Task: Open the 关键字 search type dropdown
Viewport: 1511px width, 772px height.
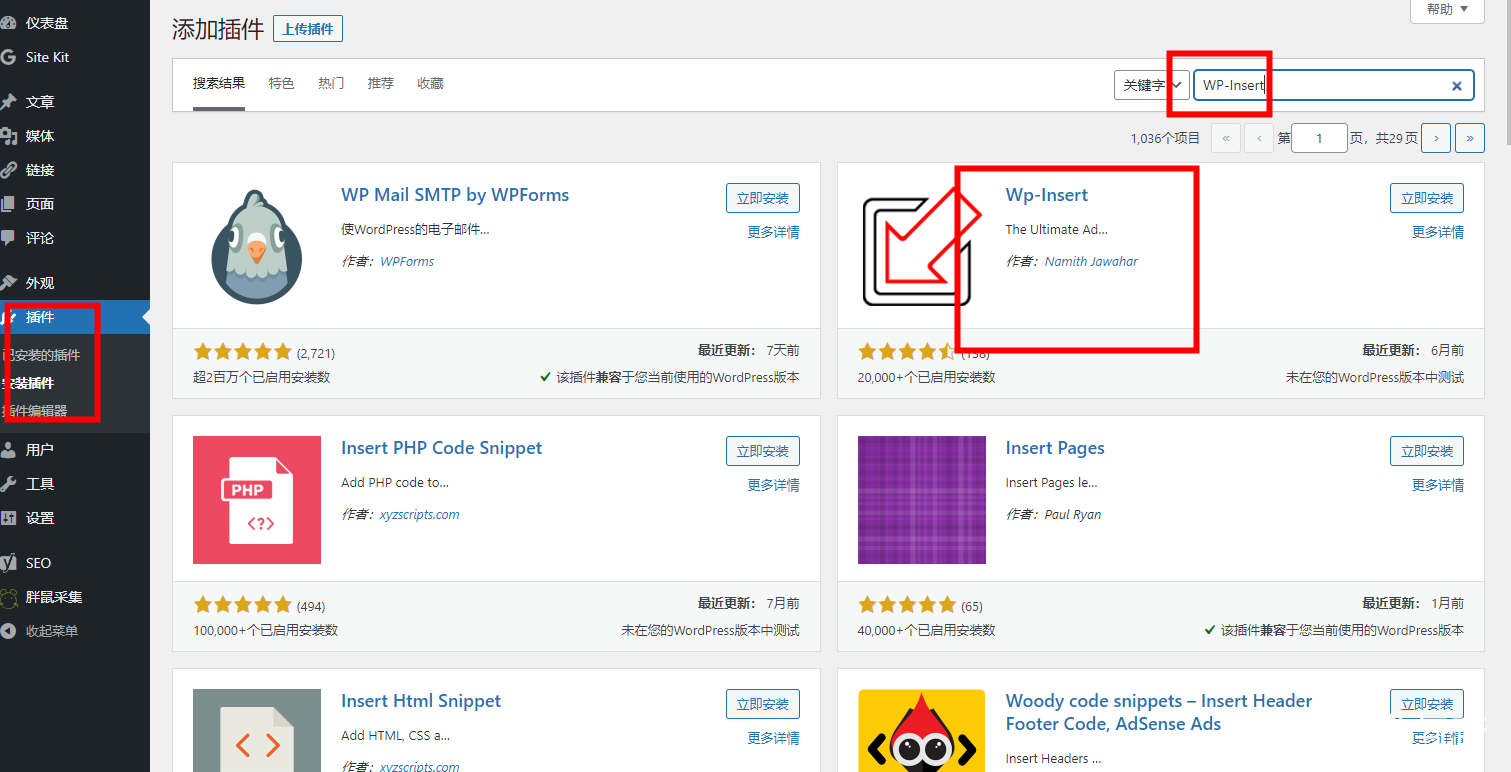Action: pos(1151,85)
